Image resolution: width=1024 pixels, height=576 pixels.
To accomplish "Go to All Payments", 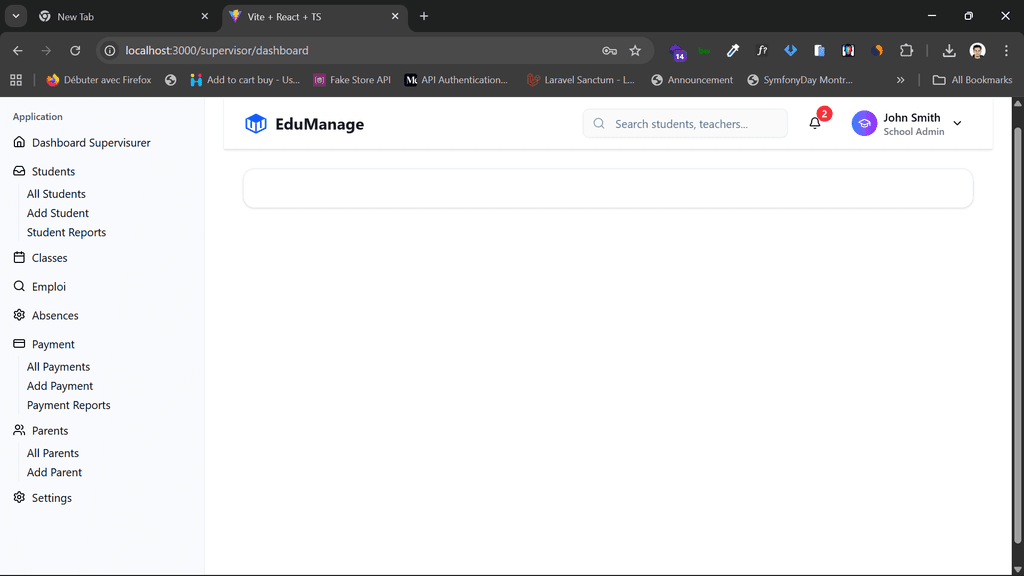I will (x=58, y=367).
